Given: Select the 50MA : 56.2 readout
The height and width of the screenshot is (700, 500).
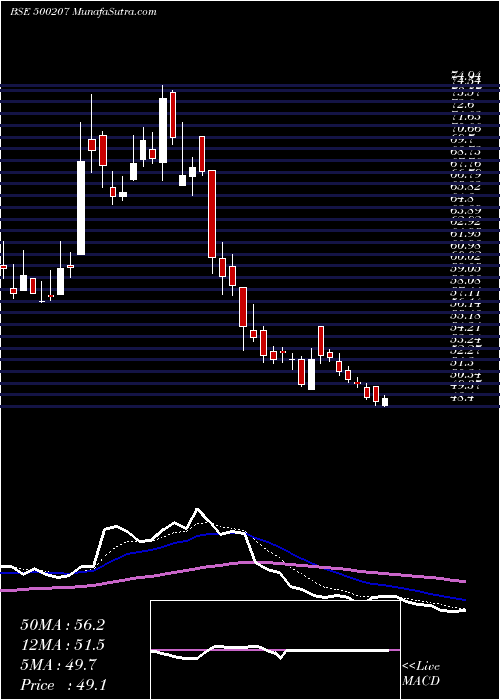Looking at the screenshot, I should (62, 625).
